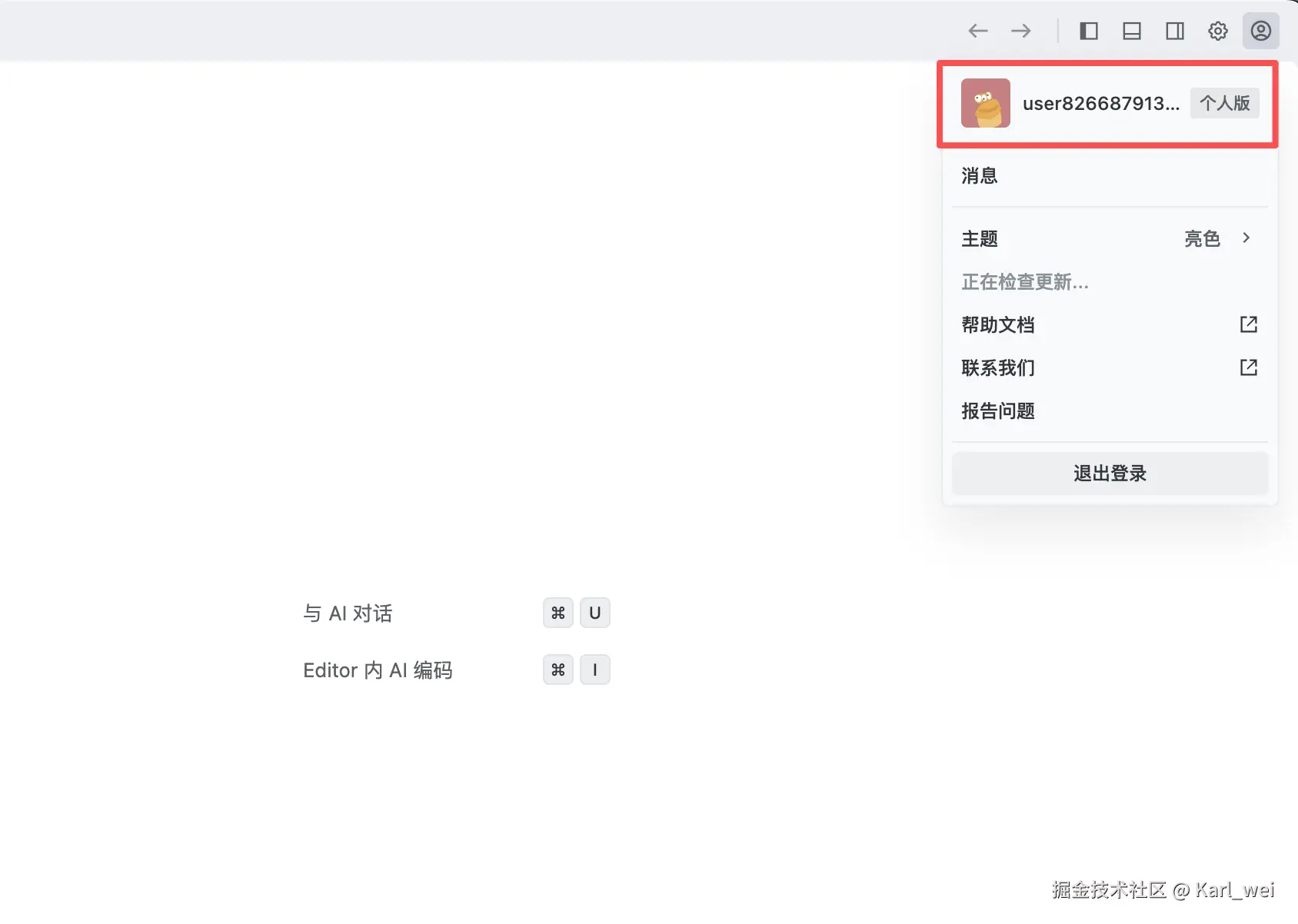Select the username user826687913...
The height and width of the screenshot is (924, 1298).
pyautogui.click(x=1101, y=104)
